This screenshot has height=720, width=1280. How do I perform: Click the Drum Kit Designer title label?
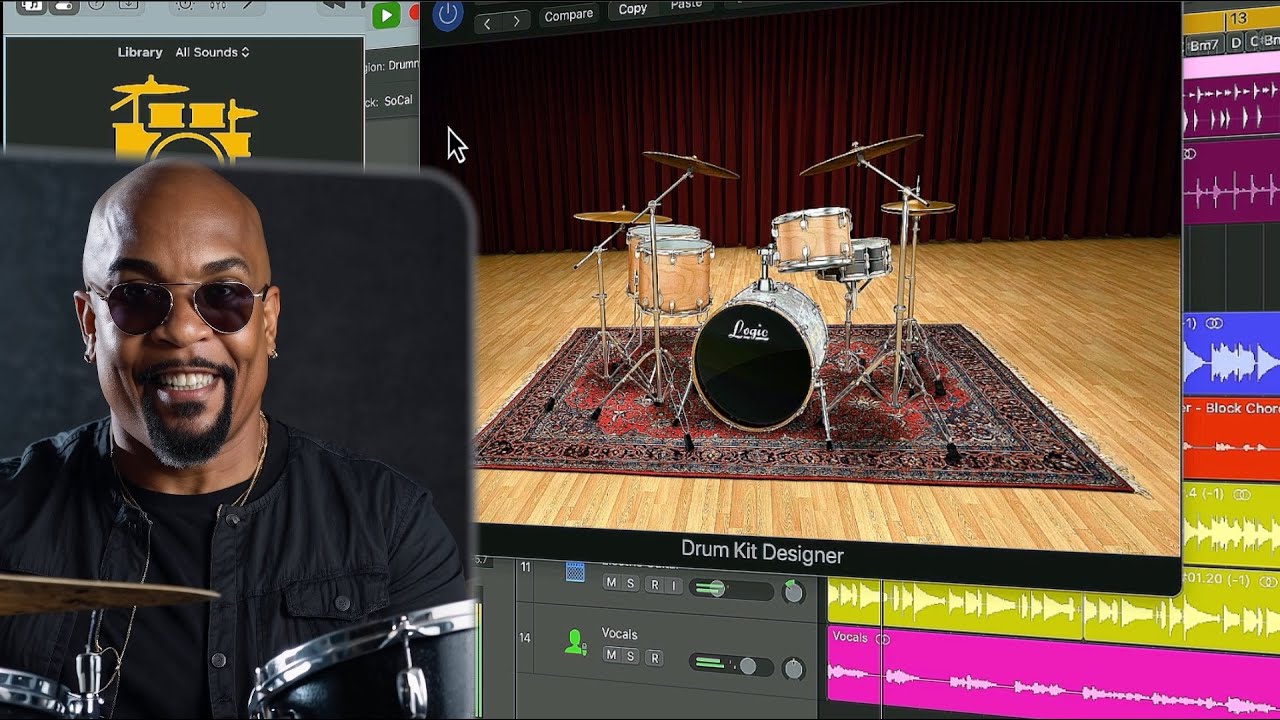tap(762, 553)
